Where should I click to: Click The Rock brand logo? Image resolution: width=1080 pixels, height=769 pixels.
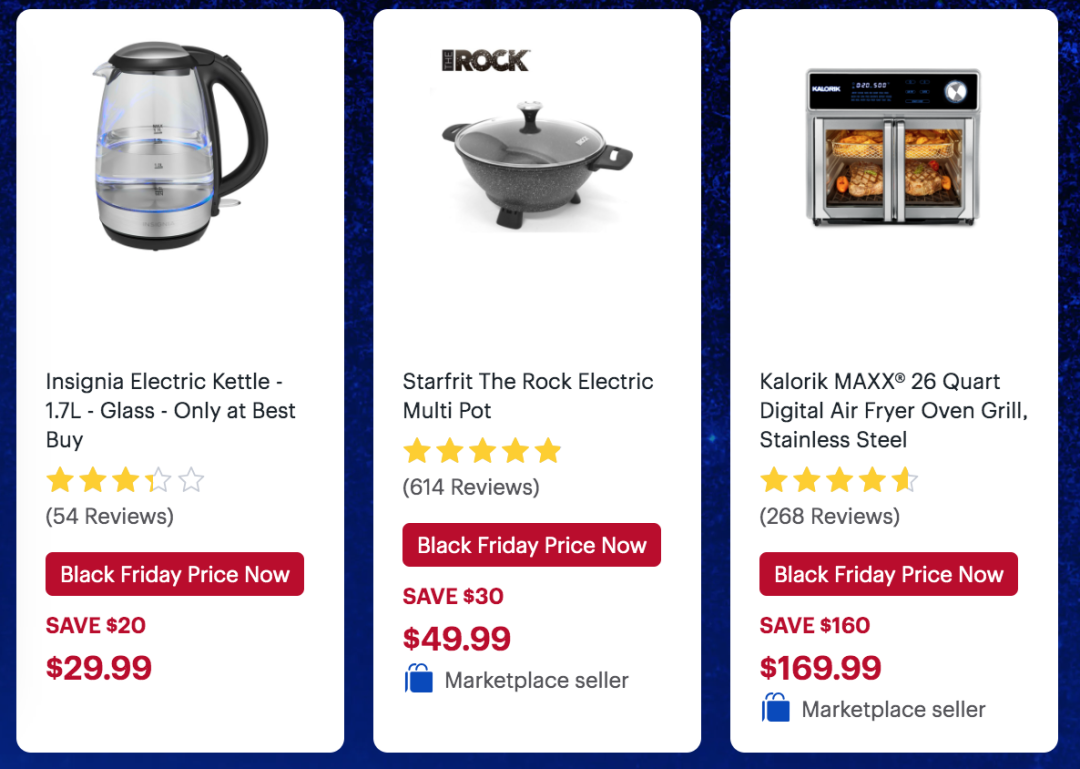[x=485, y=60]
